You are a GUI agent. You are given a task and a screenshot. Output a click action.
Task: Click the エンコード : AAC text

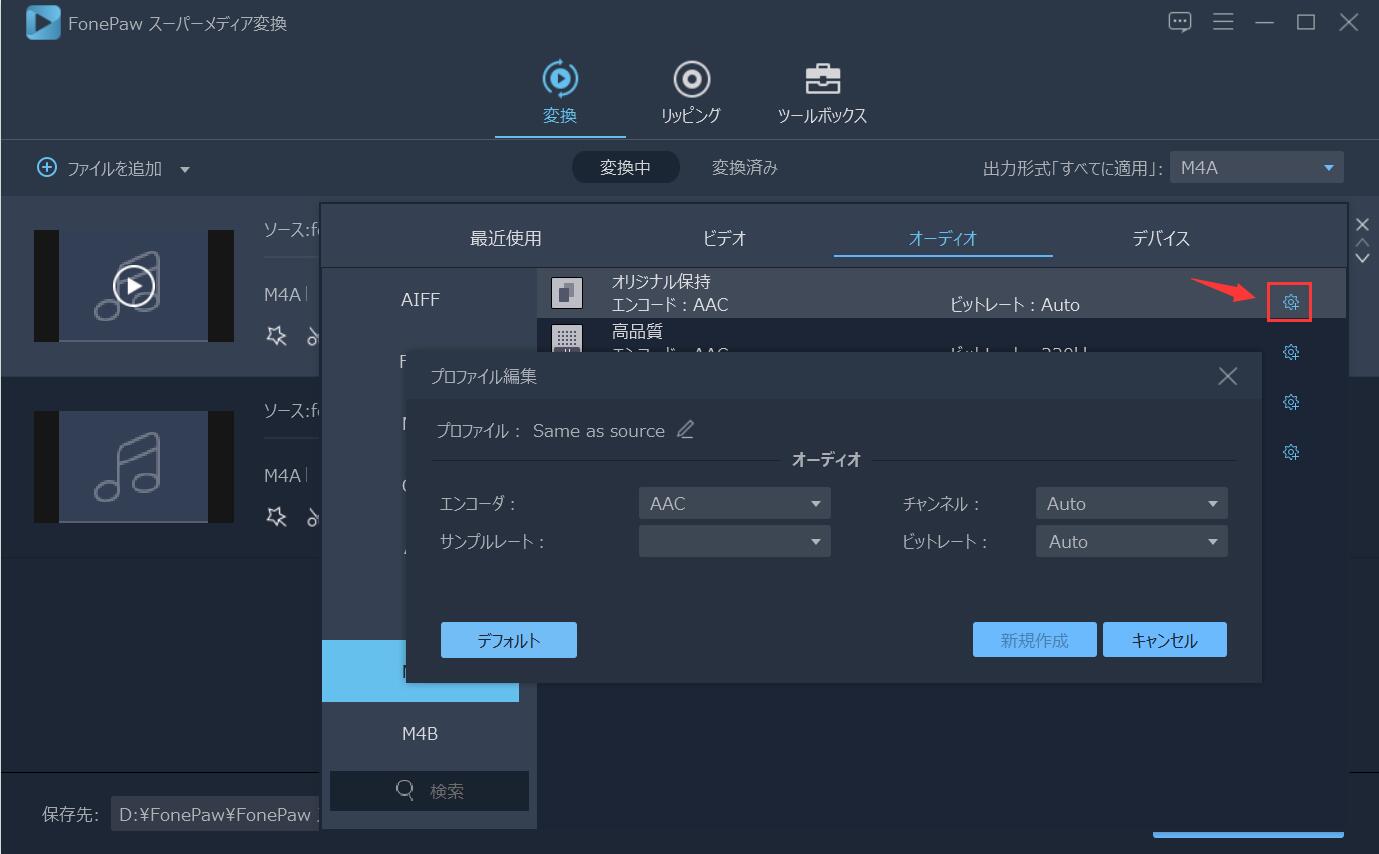click(670, 304)
